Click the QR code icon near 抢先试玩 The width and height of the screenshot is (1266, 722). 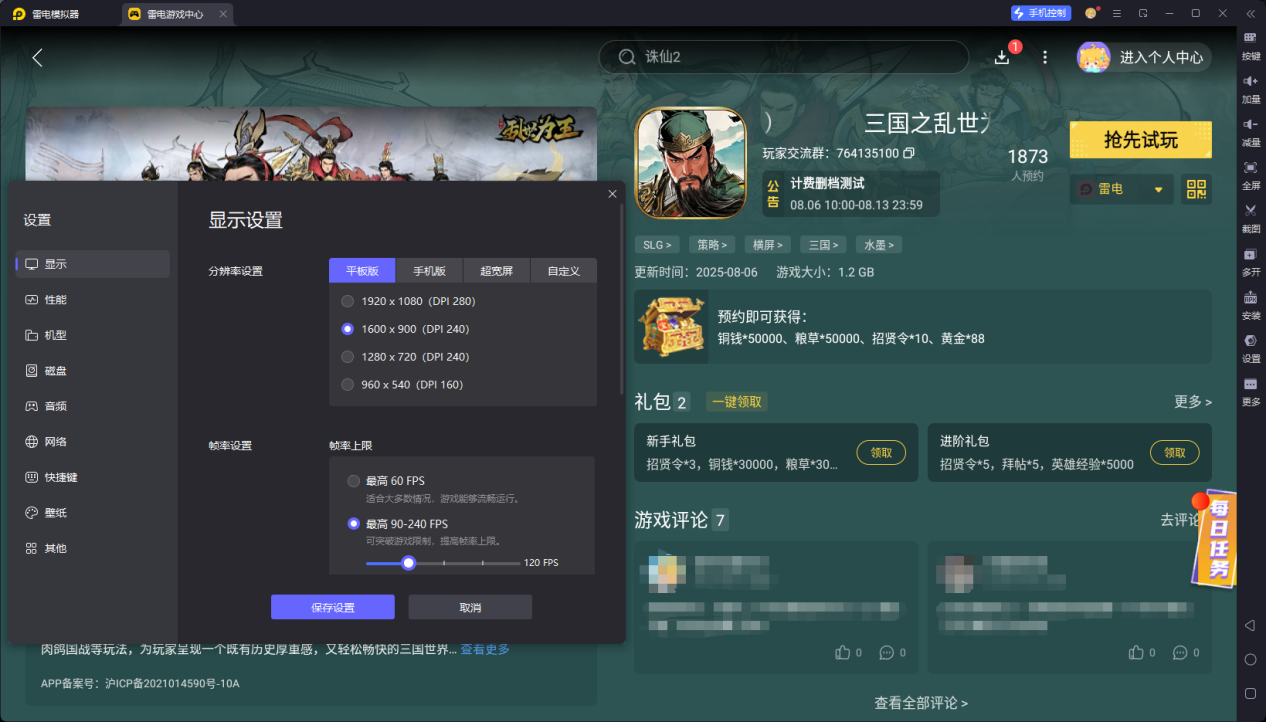(x=1196, y=189)
